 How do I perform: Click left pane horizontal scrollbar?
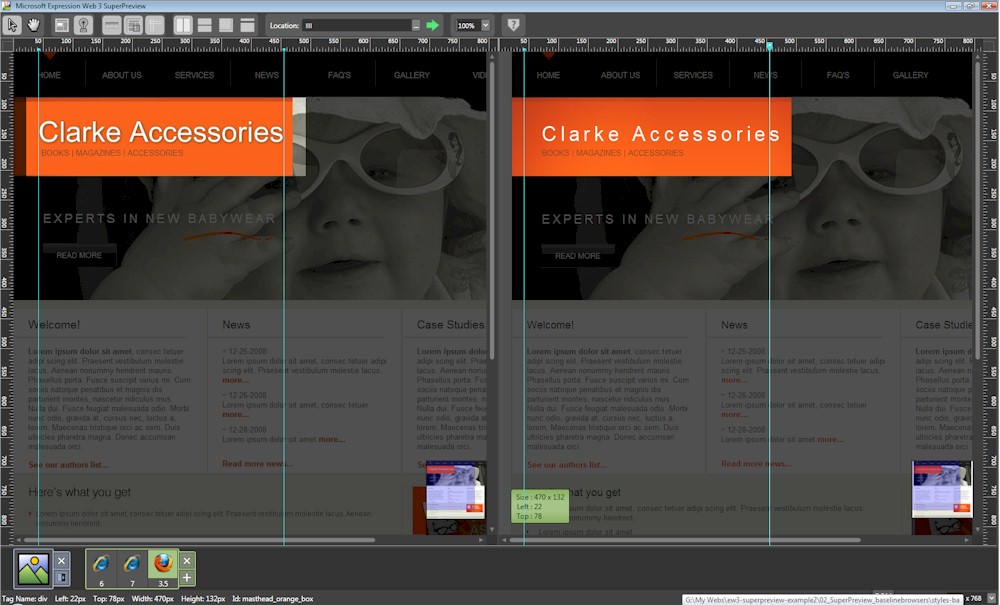[x=200, y=540]
